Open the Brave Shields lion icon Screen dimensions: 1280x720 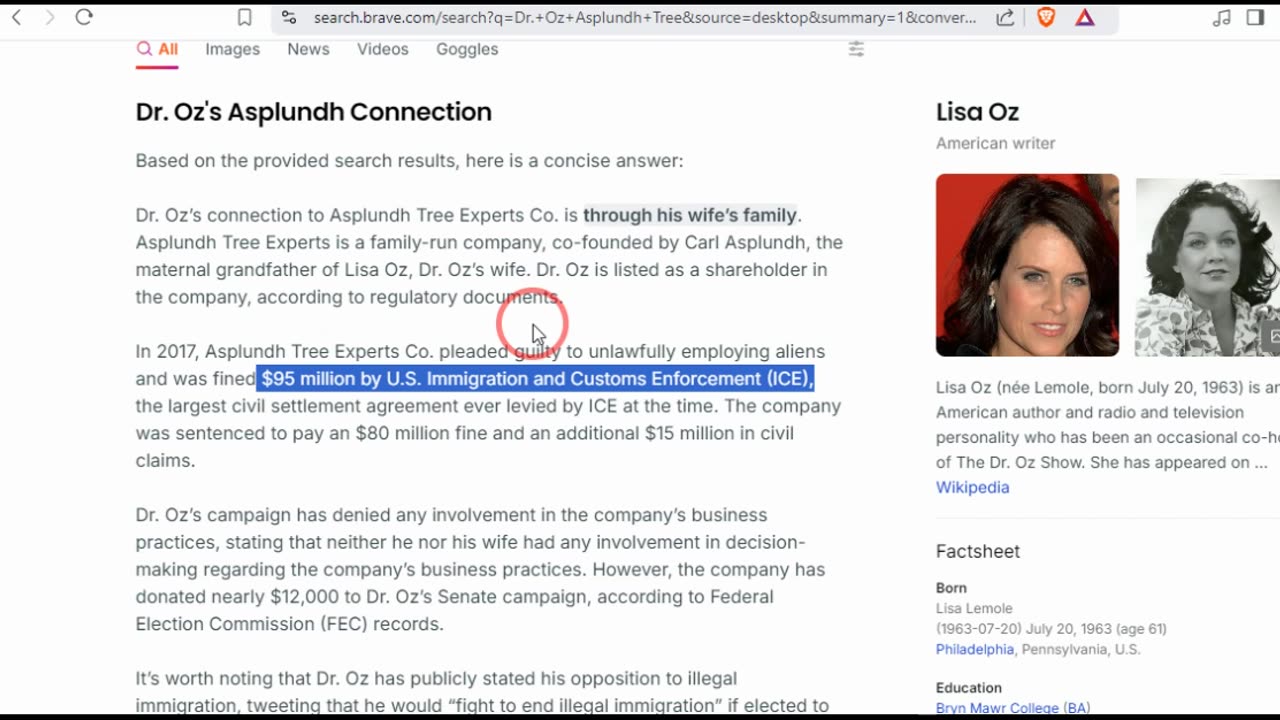pyautogui.click(x=1046, y=17)
